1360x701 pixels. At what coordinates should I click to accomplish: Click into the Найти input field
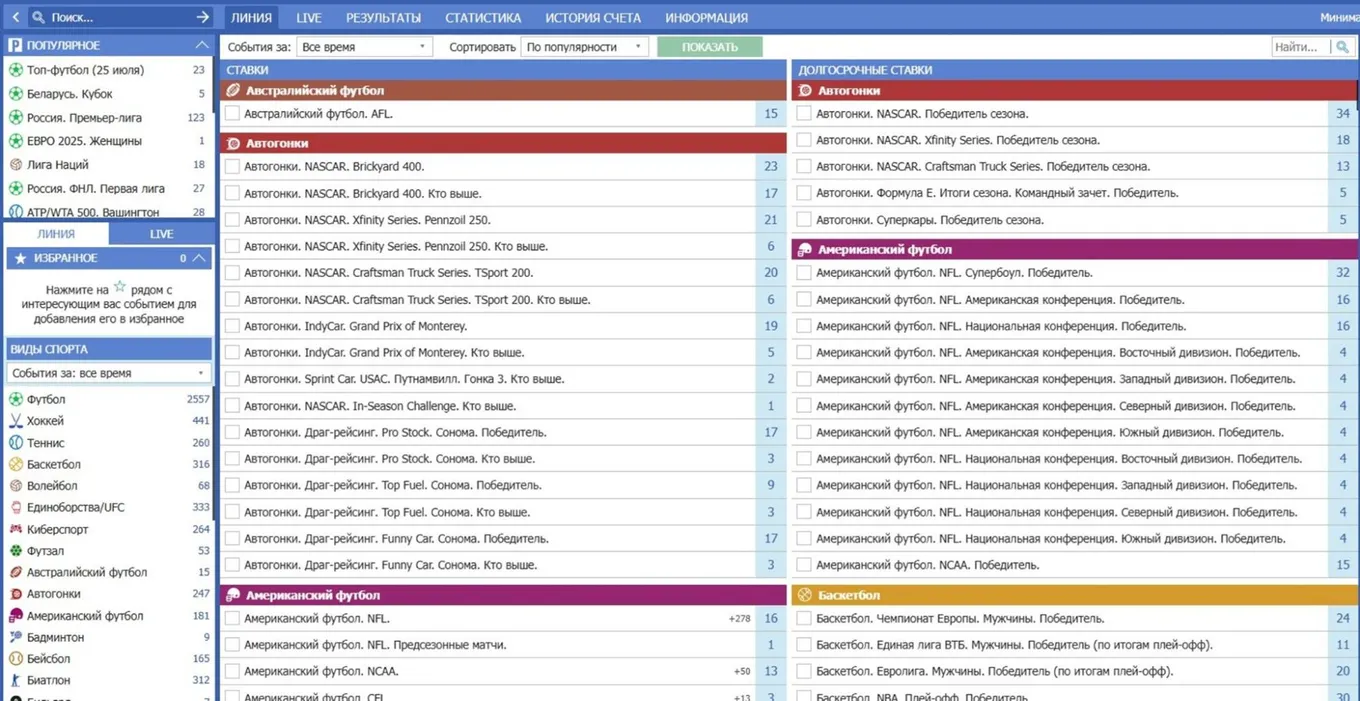point(1301,47)
